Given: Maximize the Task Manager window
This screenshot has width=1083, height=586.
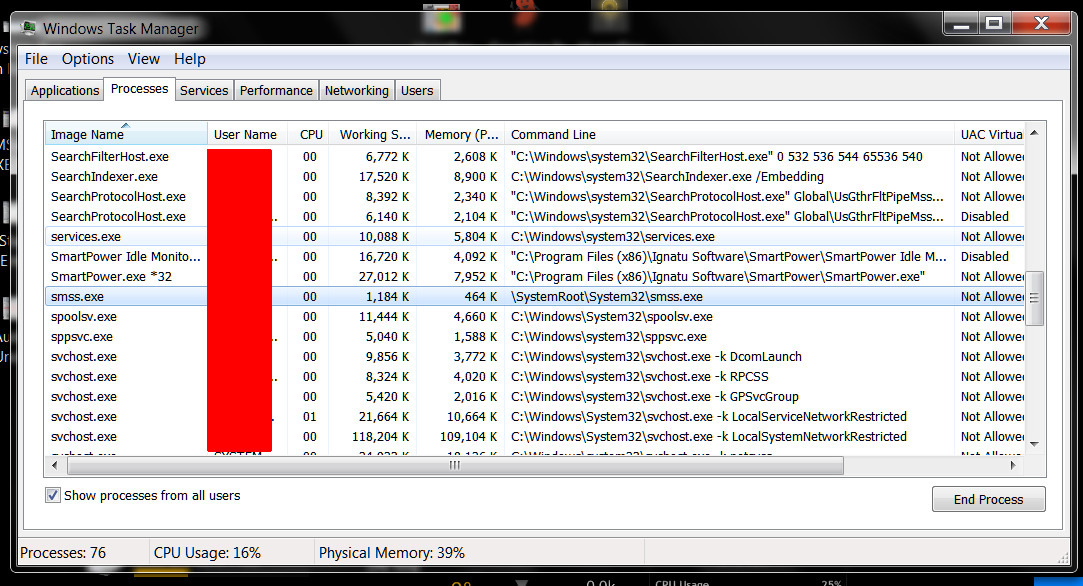Looking at the screenshot, I should (x=994, y=24).
